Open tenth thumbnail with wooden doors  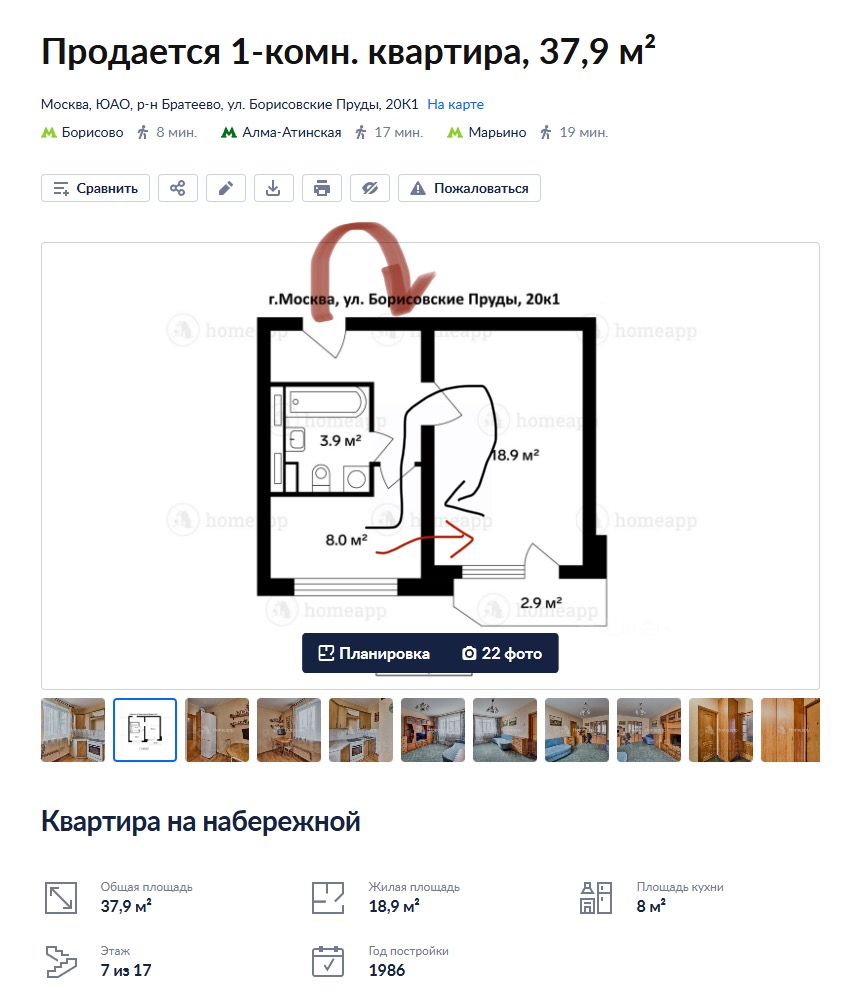coord(720,730)
